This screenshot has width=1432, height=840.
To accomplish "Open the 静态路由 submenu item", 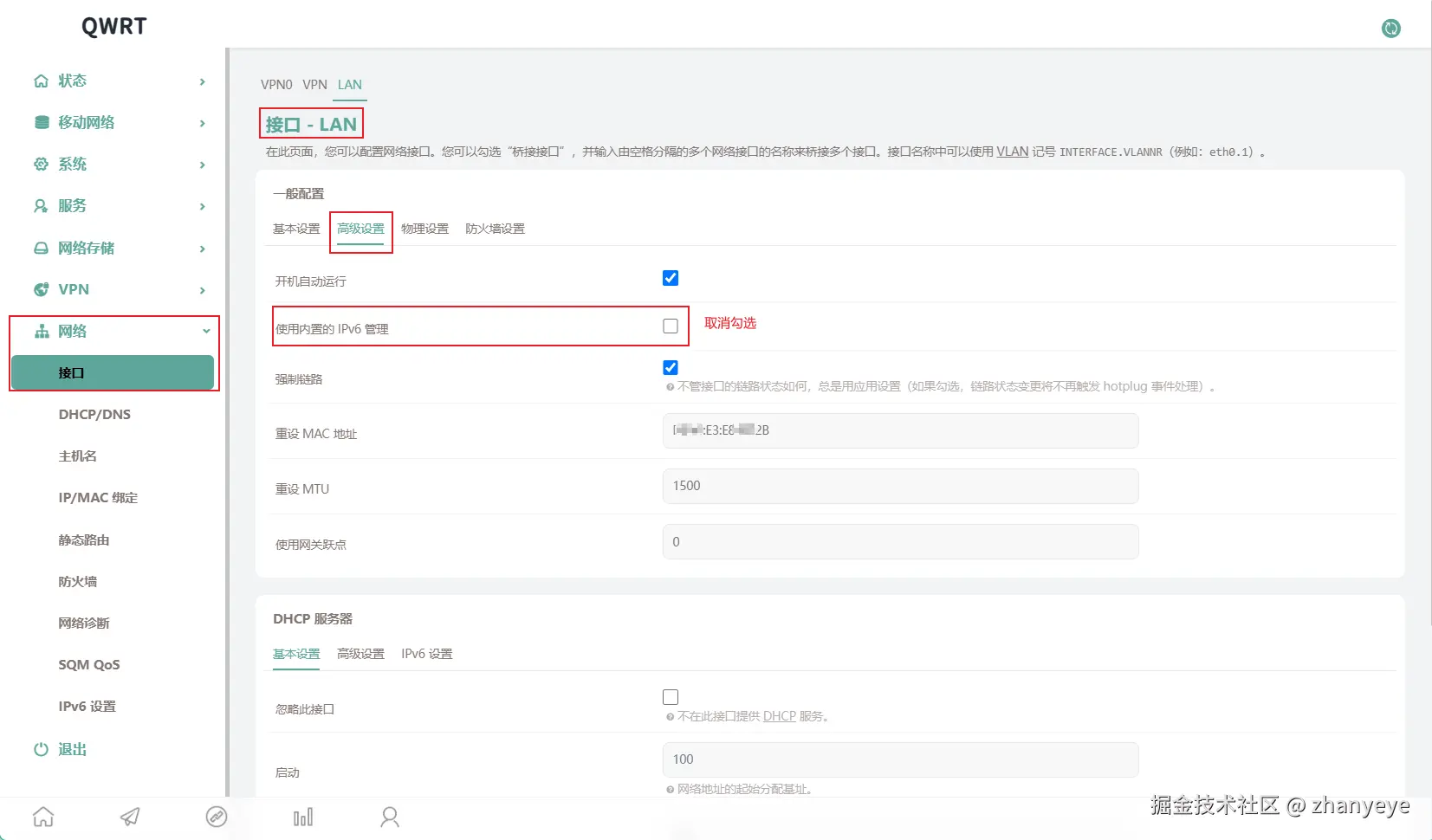I will tap(83, 540).
